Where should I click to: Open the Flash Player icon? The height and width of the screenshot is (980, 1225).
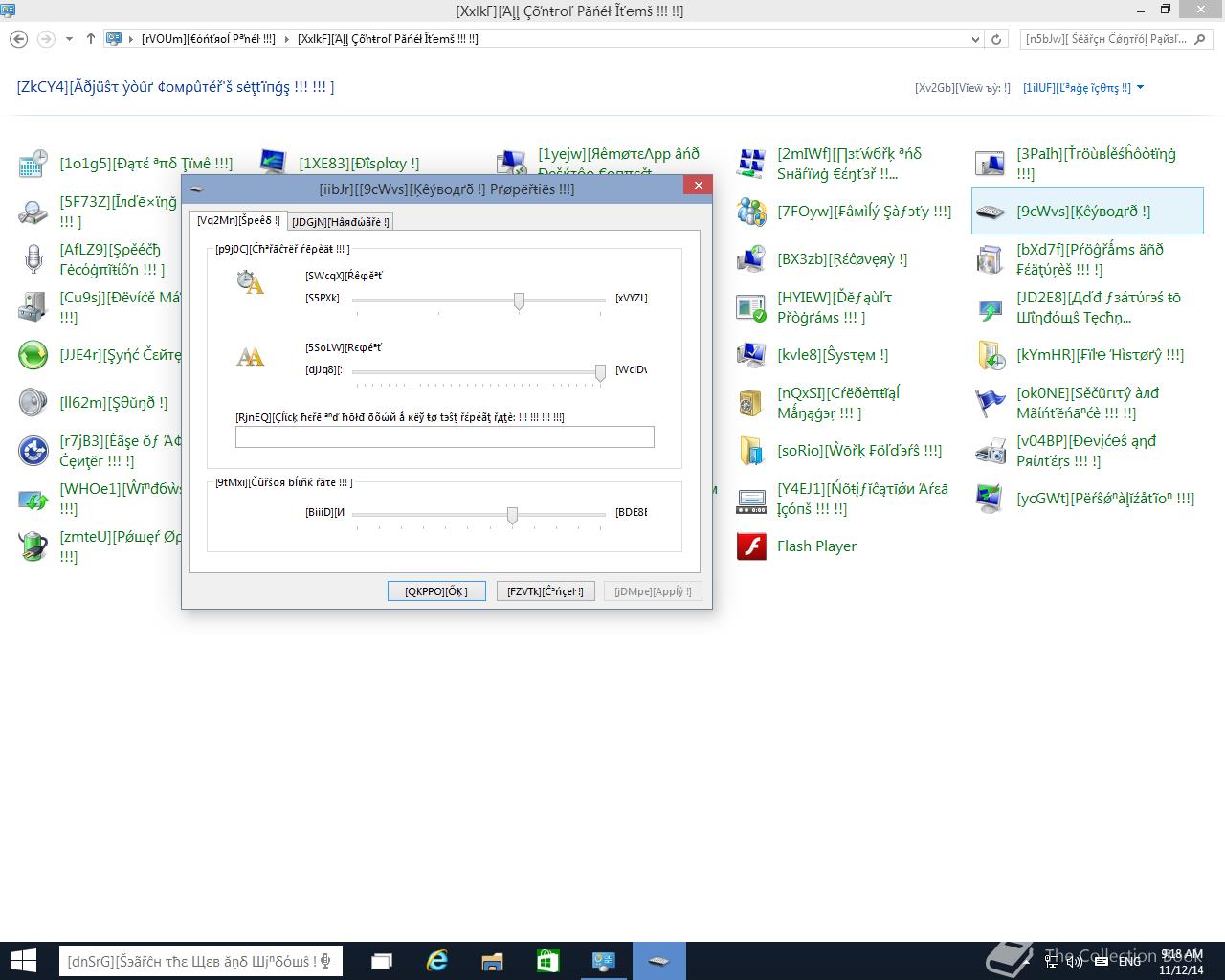750,546
